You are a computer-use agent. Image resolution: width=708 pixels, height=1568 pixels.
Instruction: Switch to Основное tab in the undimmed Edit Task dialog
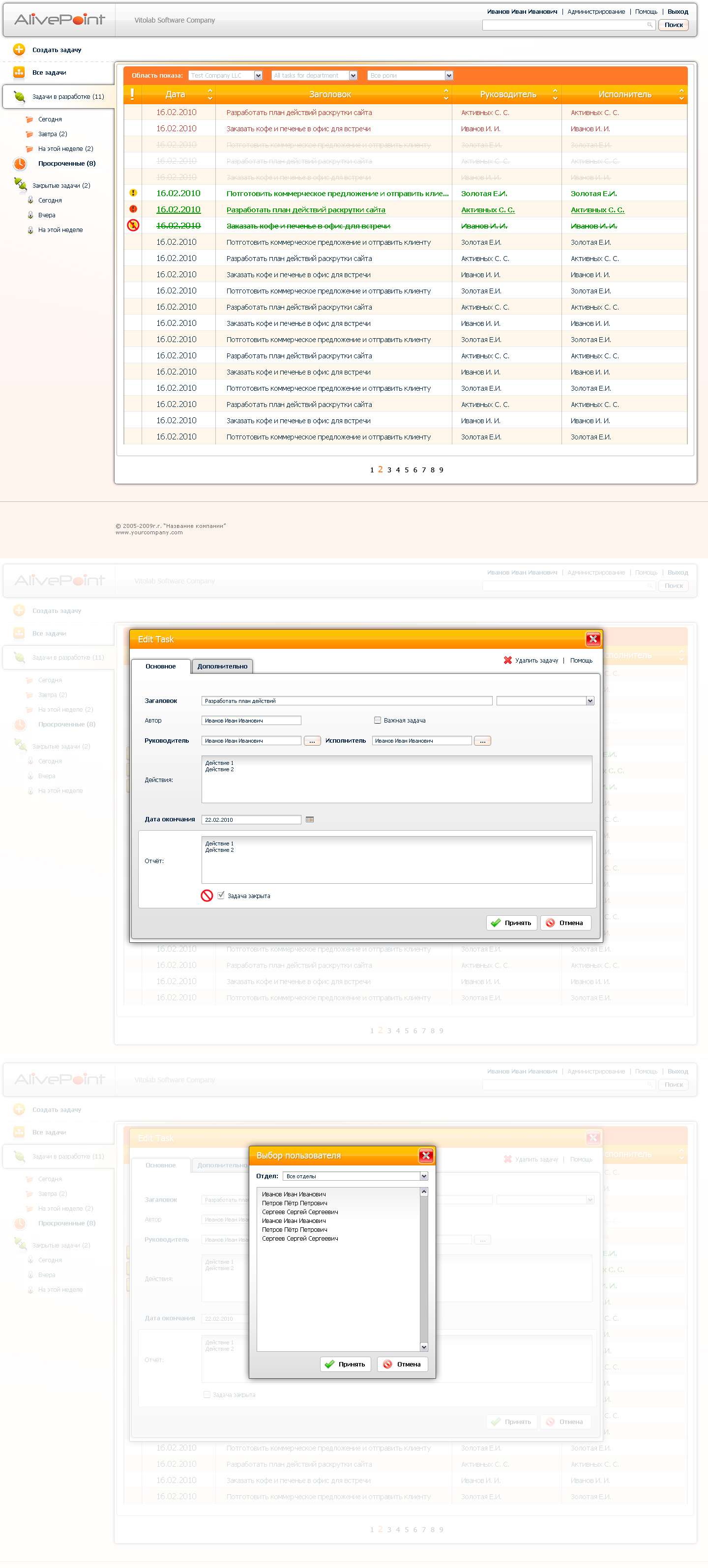point(161,667)
